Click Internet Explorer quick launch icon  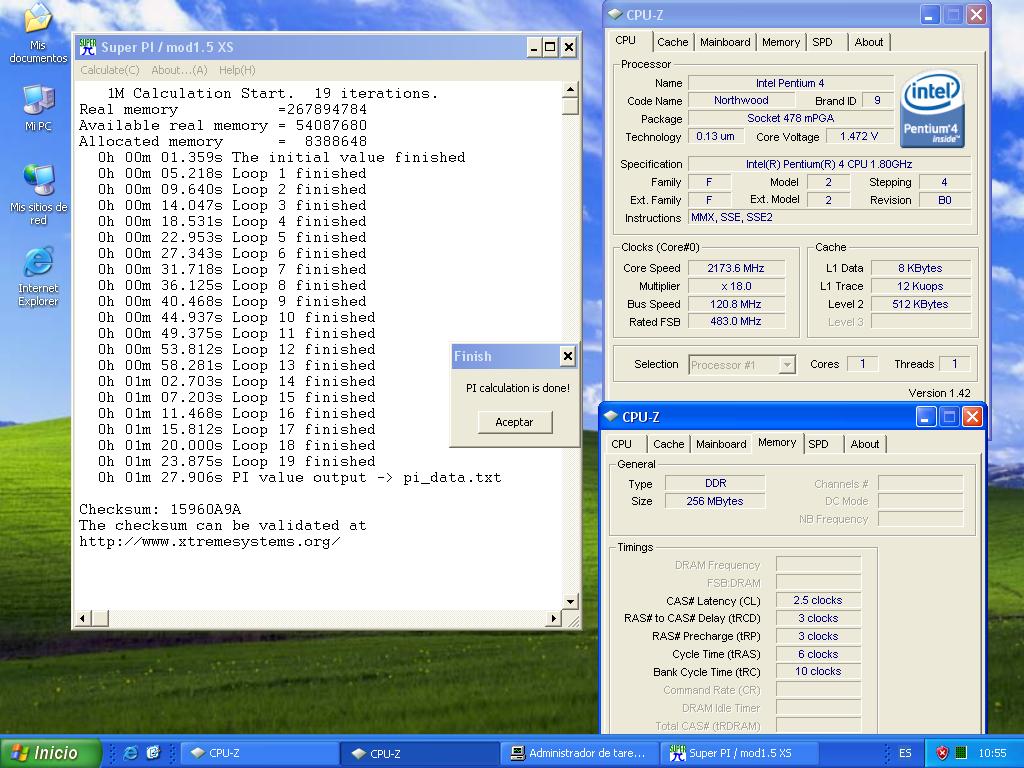coord(131,753)
